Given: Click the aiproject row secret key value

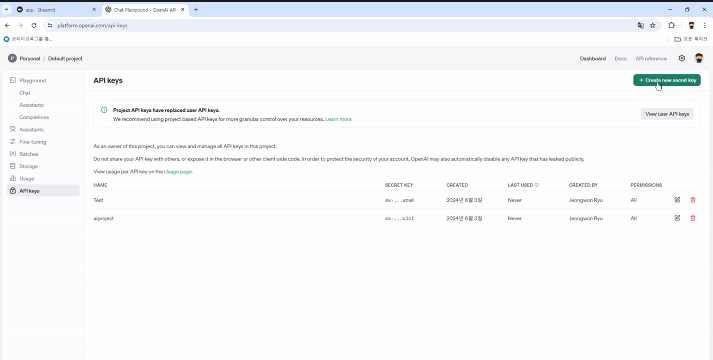Looking at the screenshot, I should (x=399, y=218).
